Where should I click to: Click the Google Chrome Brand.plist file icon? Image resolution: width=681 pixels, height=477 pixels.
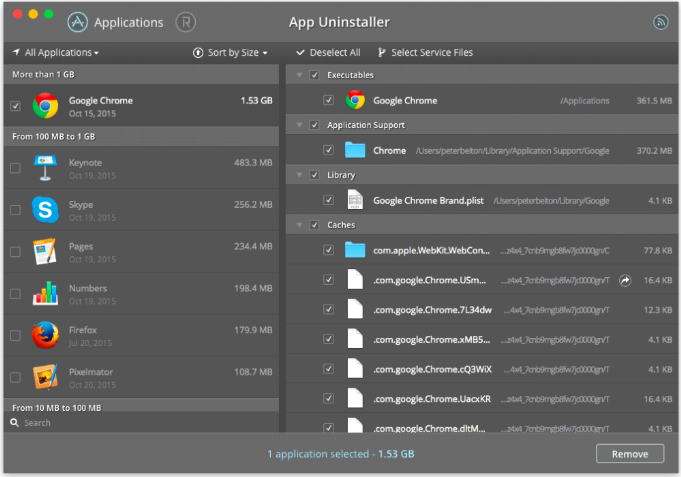tap(355, 200)
